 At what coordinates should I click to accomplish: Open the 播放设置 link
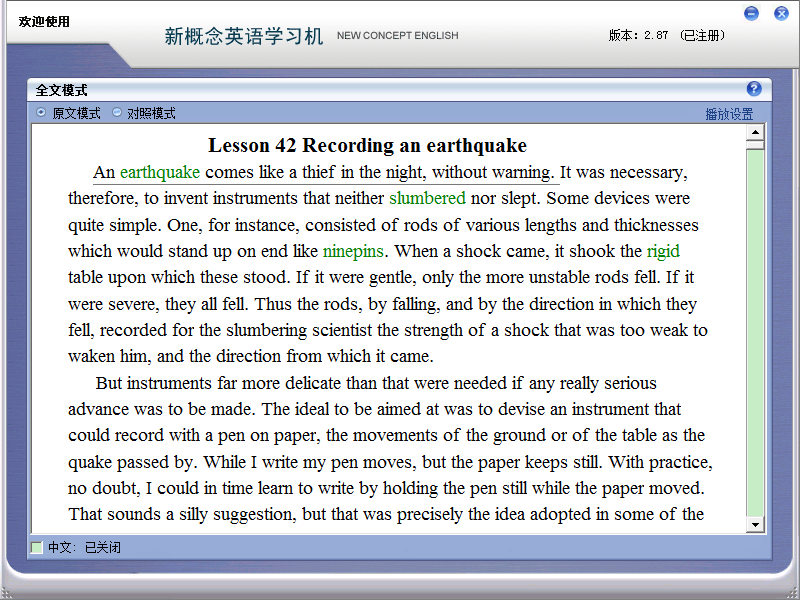pyautogui.click(x=729, y=114)
